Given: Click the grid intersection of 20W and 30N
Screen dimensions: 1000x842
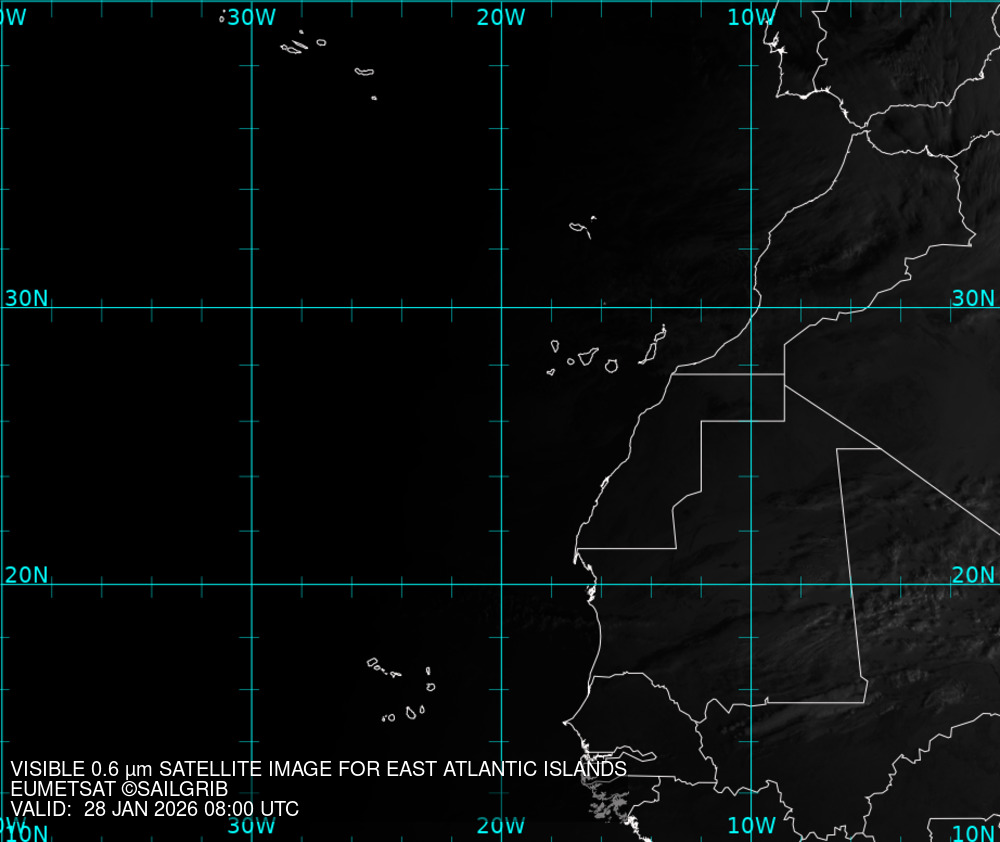Looking at the screenshot, I should click(501, 307).
